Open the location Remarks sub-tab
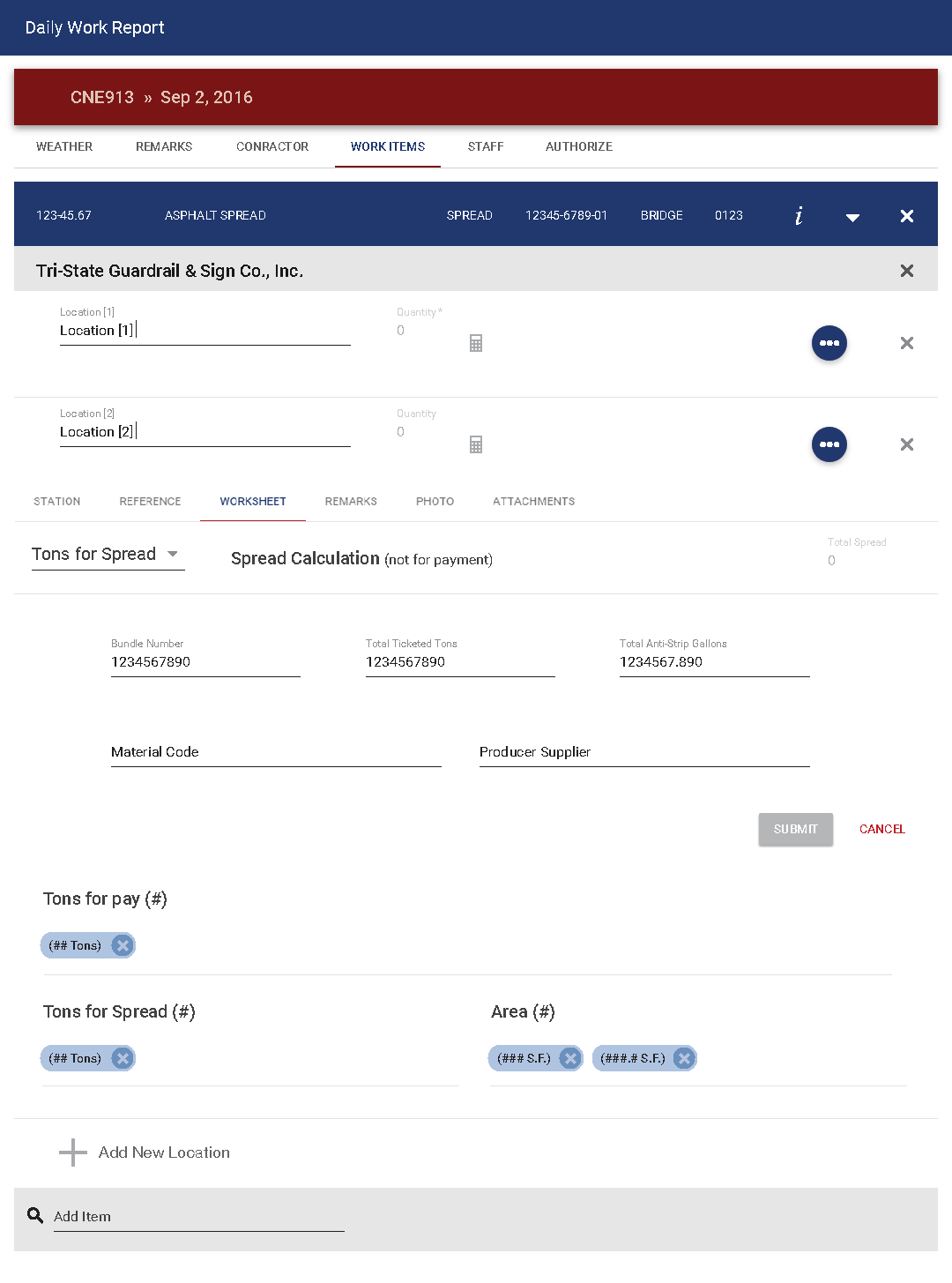Screen dimensions: 952x1283 (x=351, y=502)
